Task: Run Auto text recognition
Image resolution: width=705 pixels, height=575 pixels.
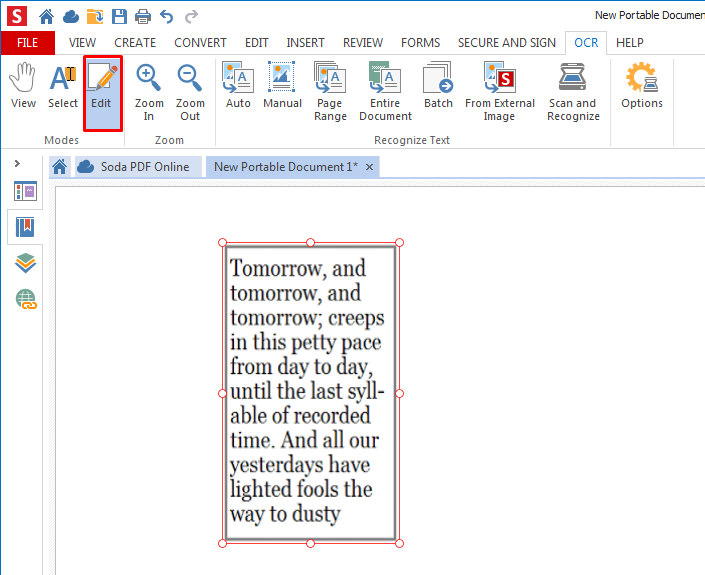Action: [x=238, y=85]
